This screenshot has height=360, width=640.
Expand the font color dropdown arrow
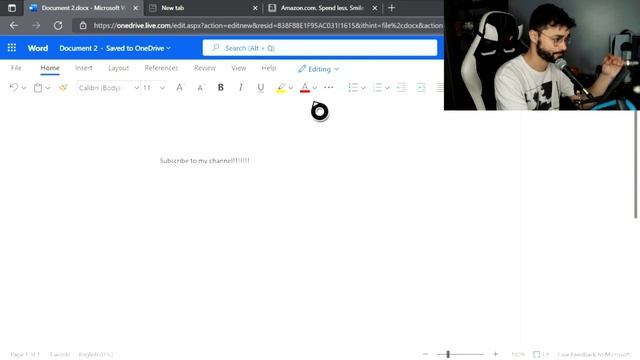point(314,88)
